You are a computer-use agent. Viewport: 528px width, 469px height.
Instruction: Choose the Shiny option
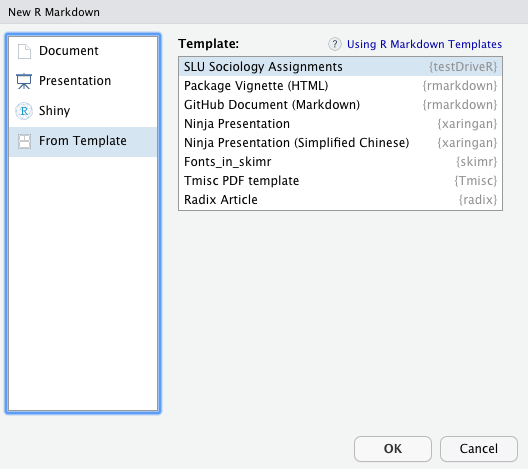pyautogui.click(x=83, y=111)
